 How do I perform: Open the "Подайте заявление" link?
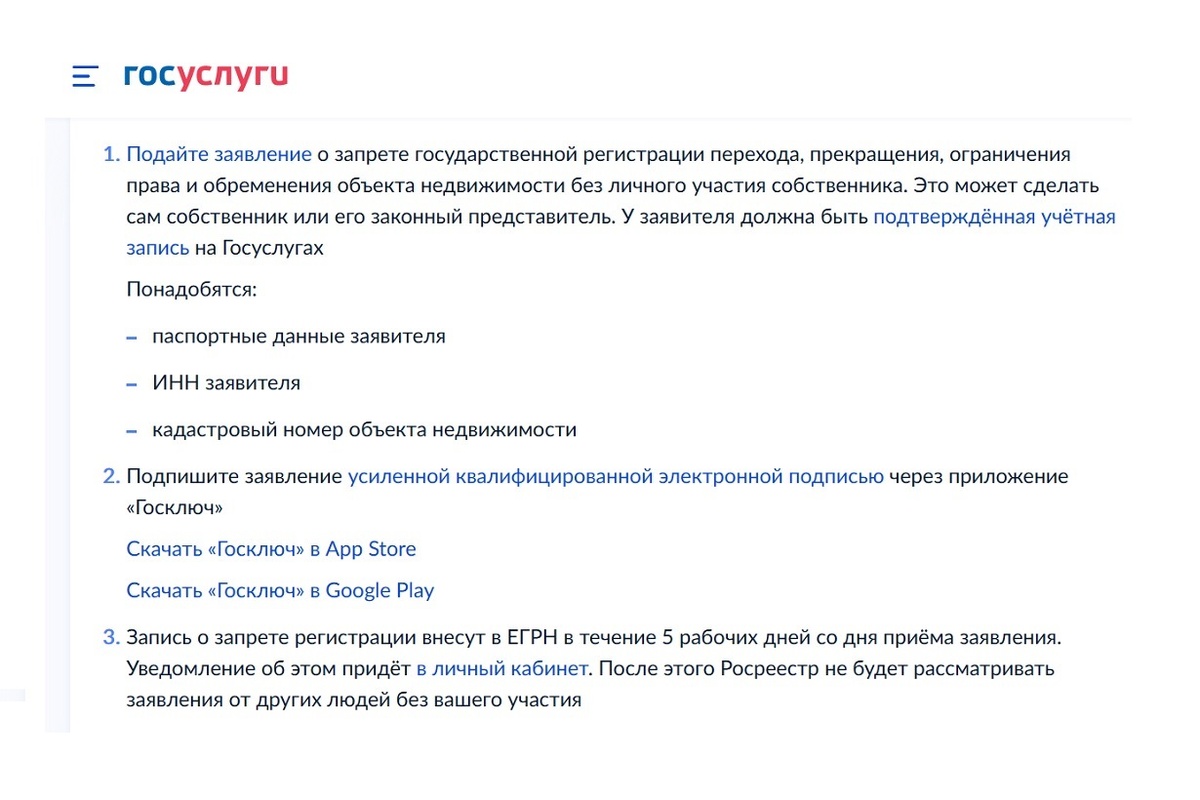tap(219, 154)
